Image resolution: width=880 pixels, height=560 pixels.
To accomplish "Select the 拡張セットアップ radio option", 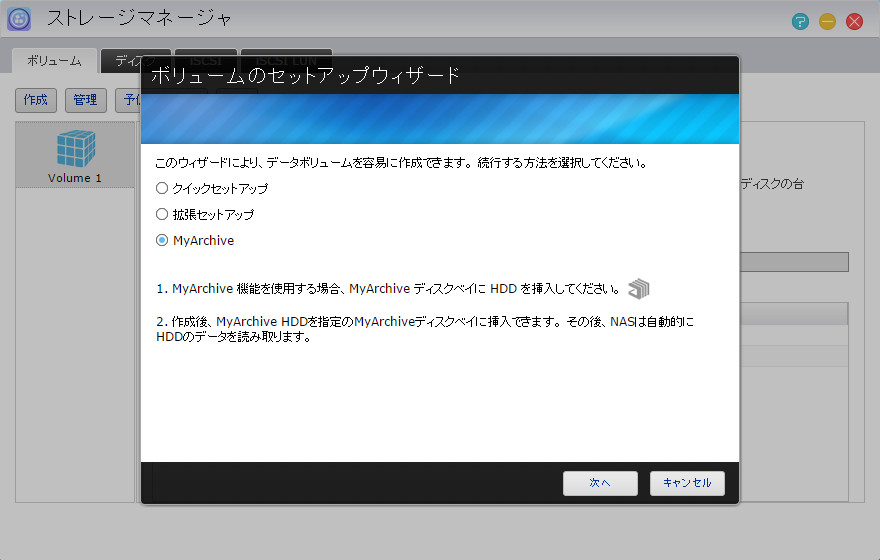I will [x=162, y=214].
